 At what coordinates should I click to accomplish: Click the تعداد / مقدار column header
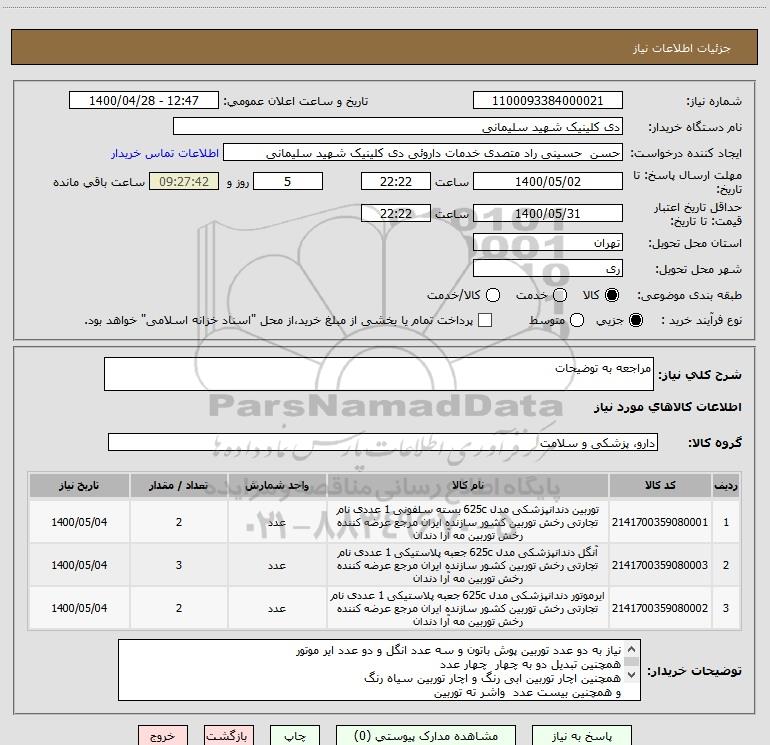pyautogui.click(x=179, y=485)
